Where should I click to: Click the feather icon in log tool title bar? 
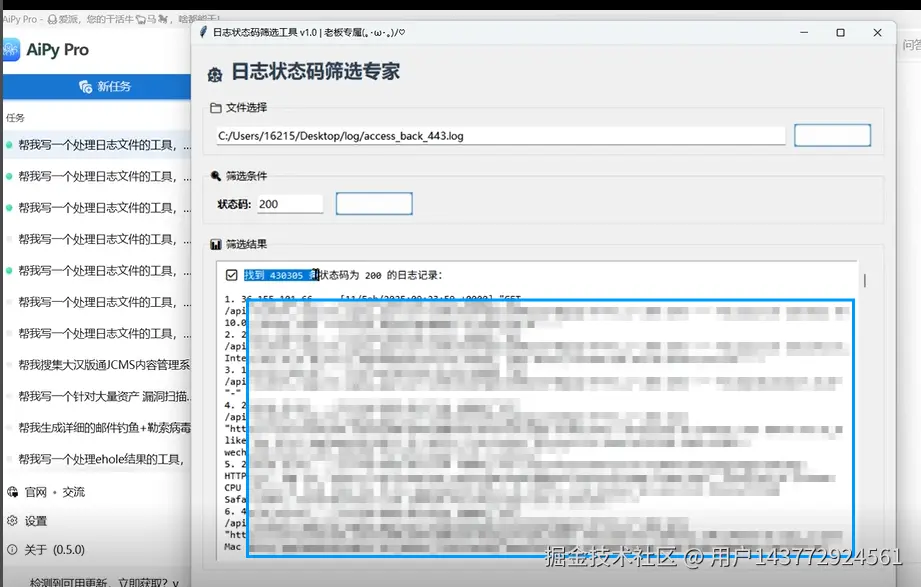pos(203,32)
